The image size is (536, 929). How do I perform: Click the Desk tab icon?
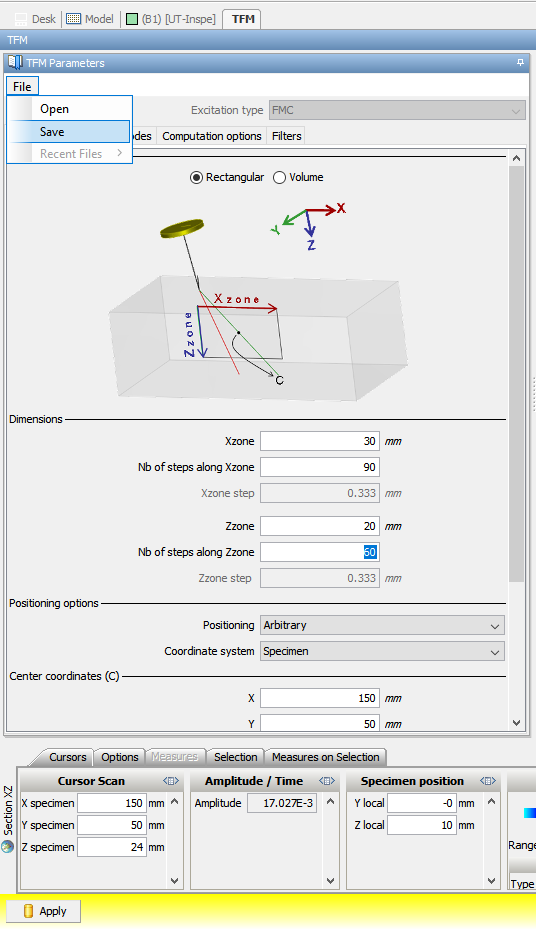click(21, 19)
